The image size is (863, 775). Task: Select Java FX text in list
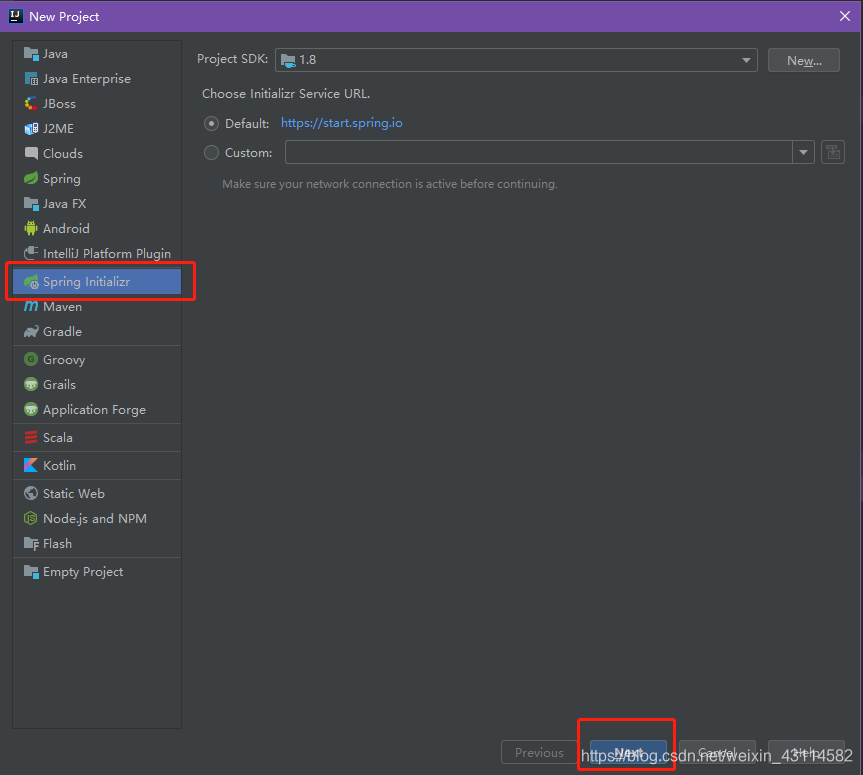[64, 204]
